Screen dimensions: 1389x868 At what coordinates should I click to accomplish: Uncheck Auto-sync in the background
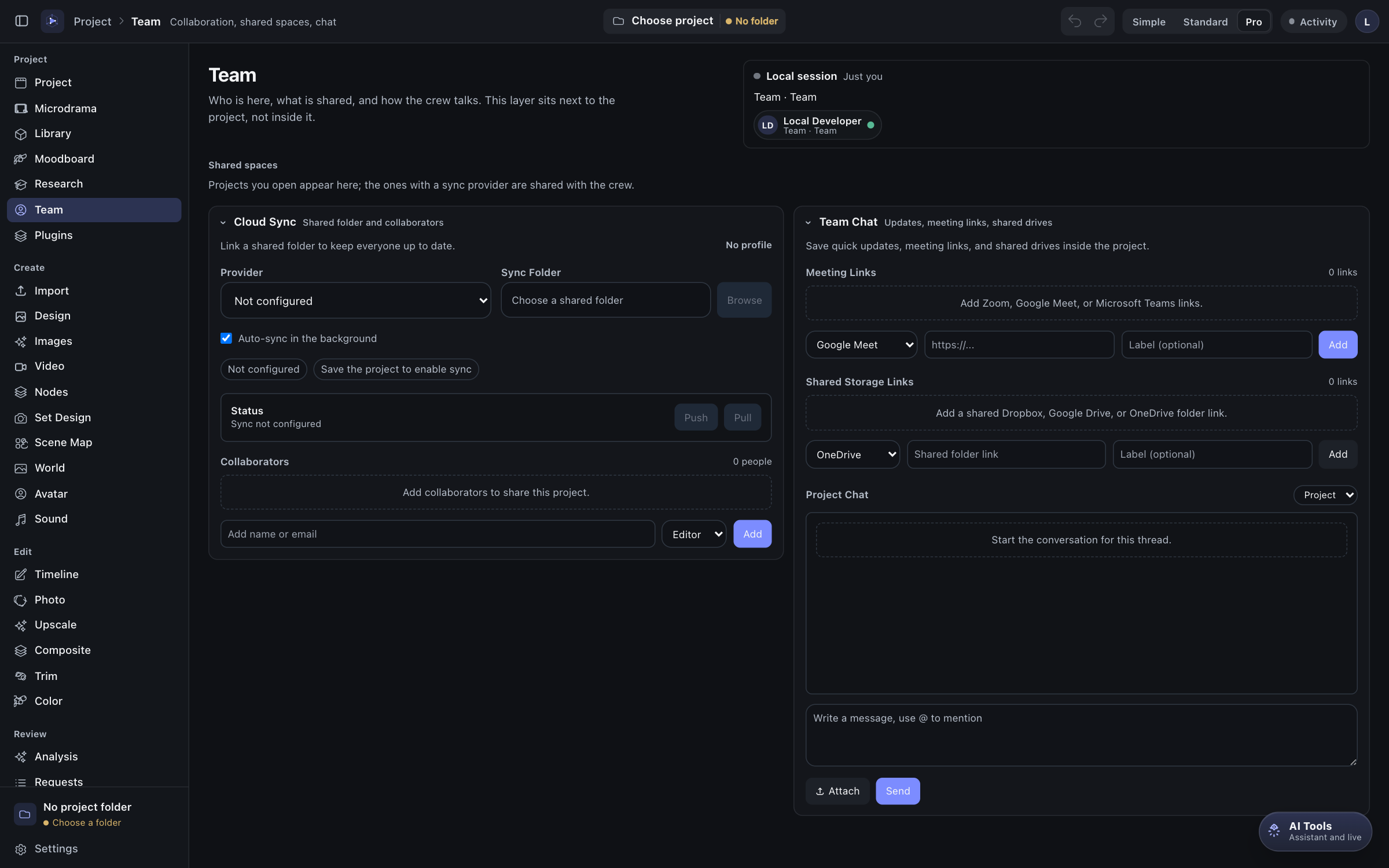226,338
